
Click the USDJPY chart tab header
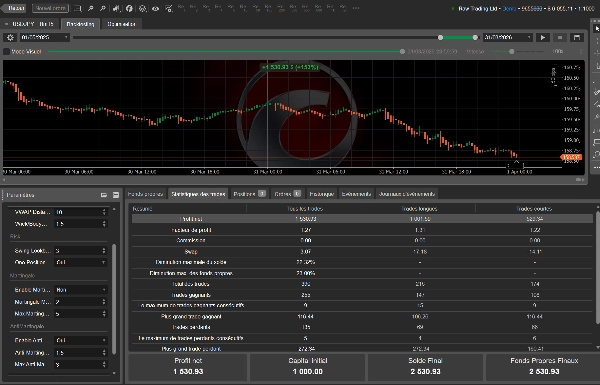point(30,24)
